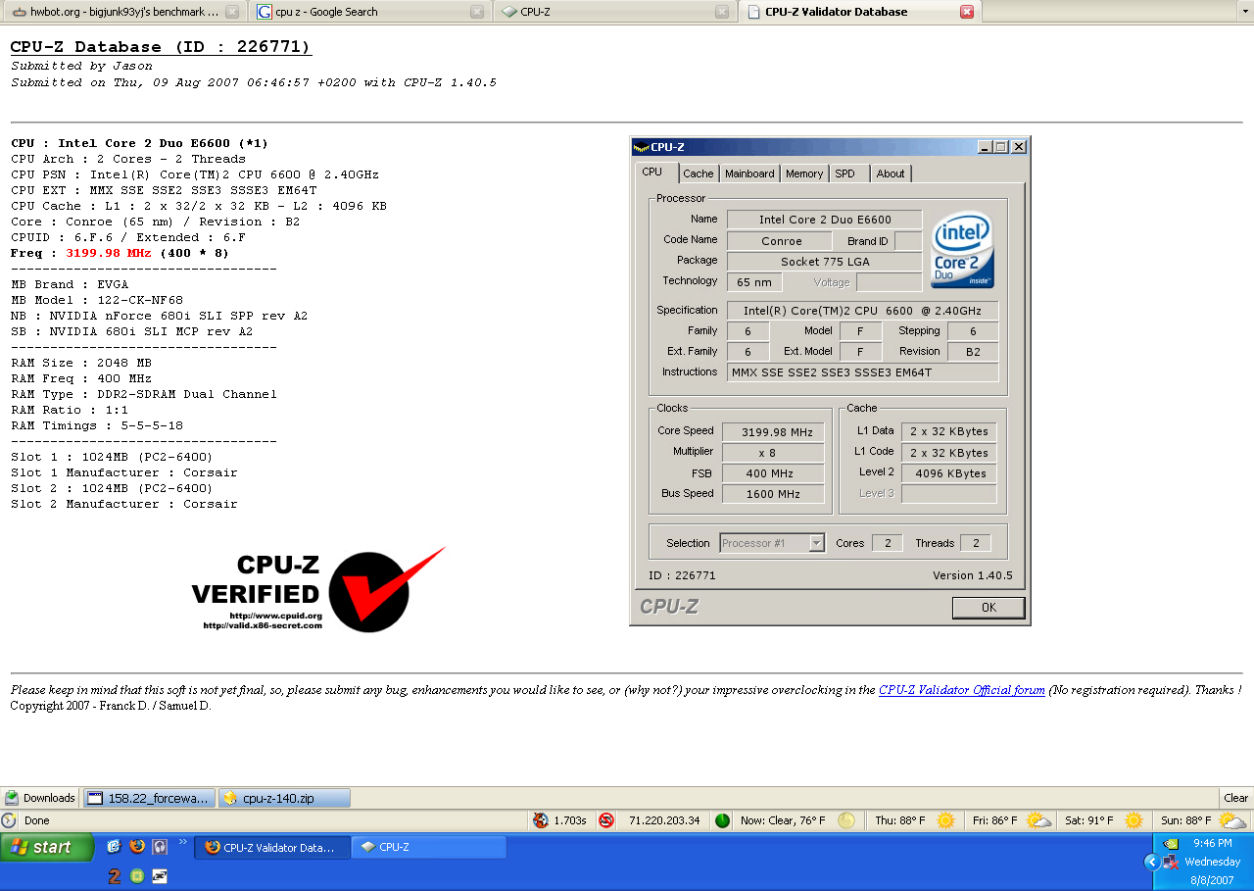Open the 158.22_forceware download item
Screen dimensions: 1254x891
pyautogui.click(x=149, y=798)
